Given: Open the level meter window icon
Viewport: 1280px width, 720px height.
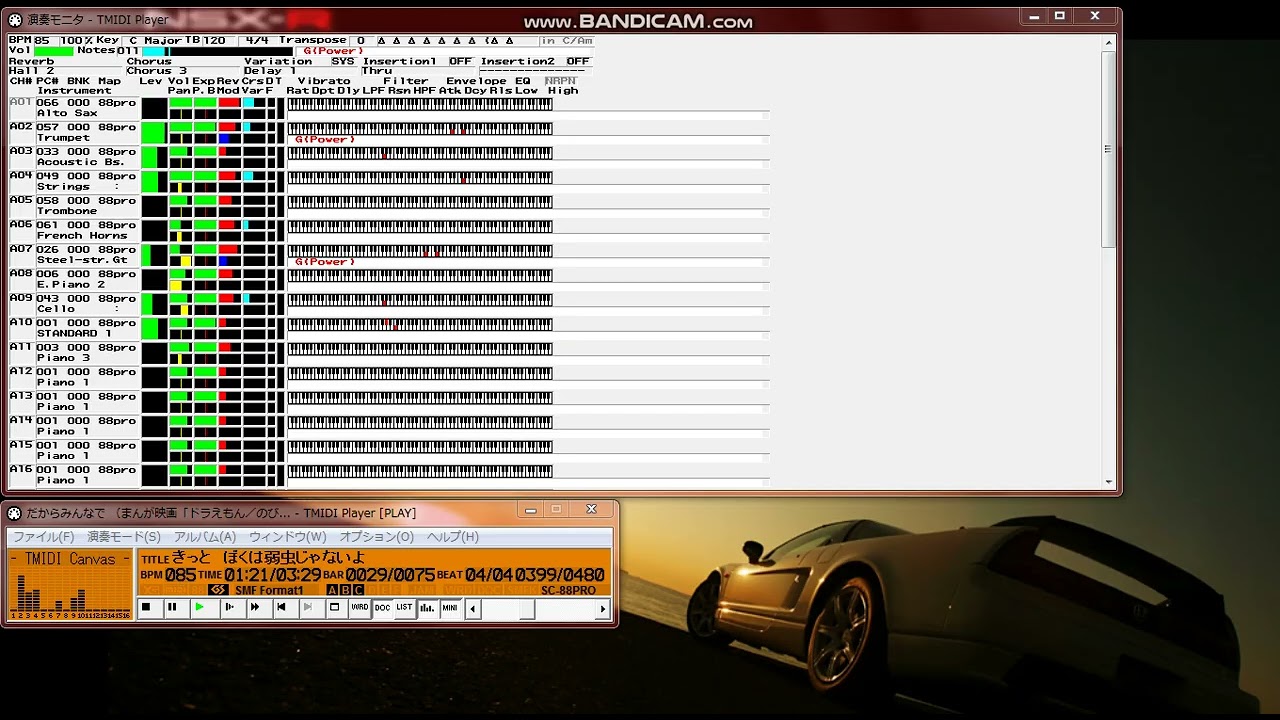Looking at the screenshot, I should point(428,607).
